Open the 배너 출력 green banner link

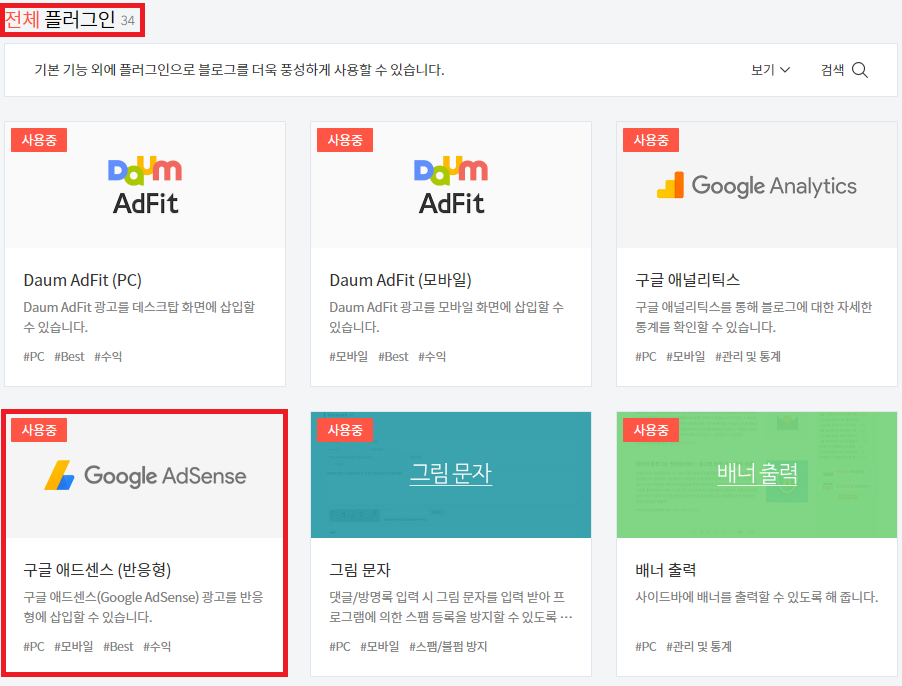click(757, 473)
